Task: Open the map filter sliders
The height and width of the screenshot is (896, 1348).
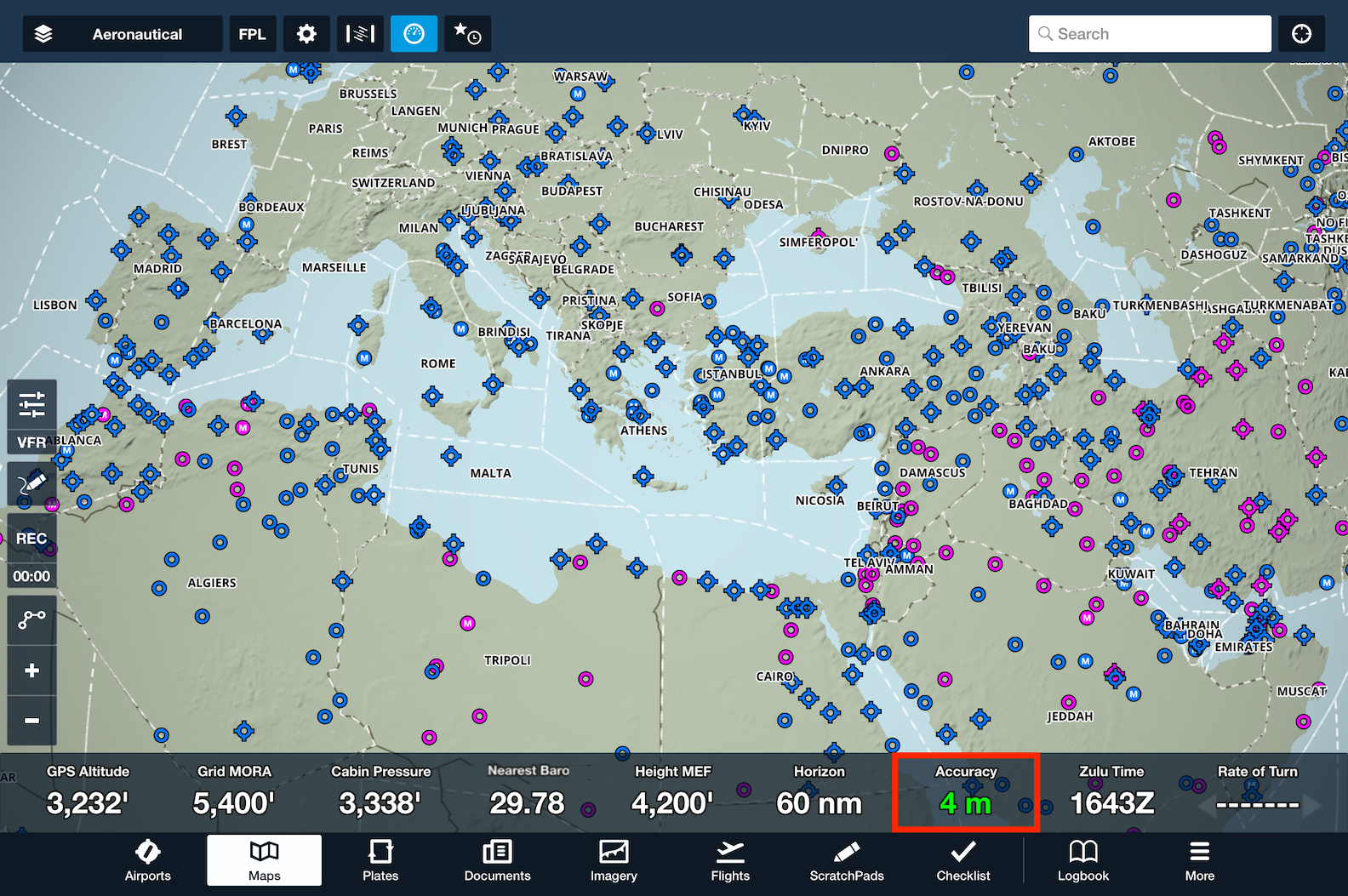Action: pyautogui.click(x=32, y=404)
